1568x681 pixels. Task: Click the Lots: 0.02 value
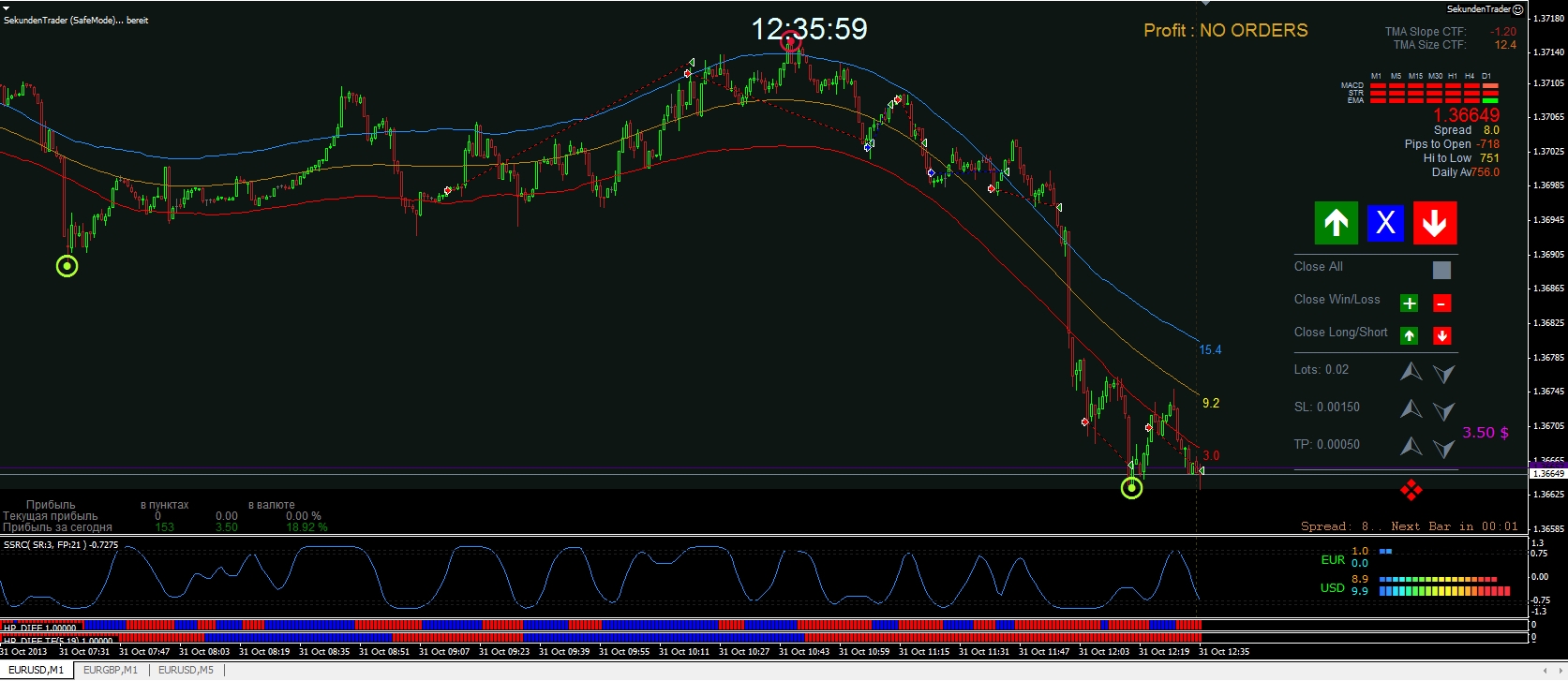pyautogui.click(x=1322, y=370)
